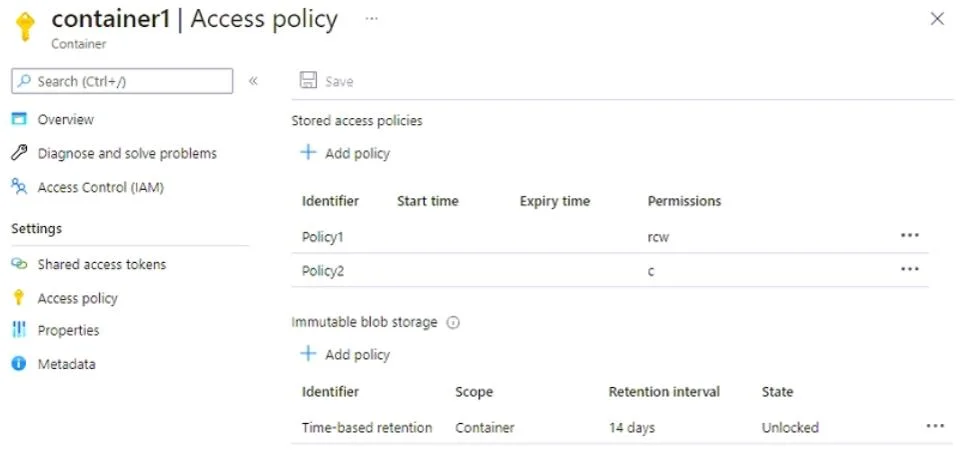Open the more options ellipsis for Policy1

910,235
